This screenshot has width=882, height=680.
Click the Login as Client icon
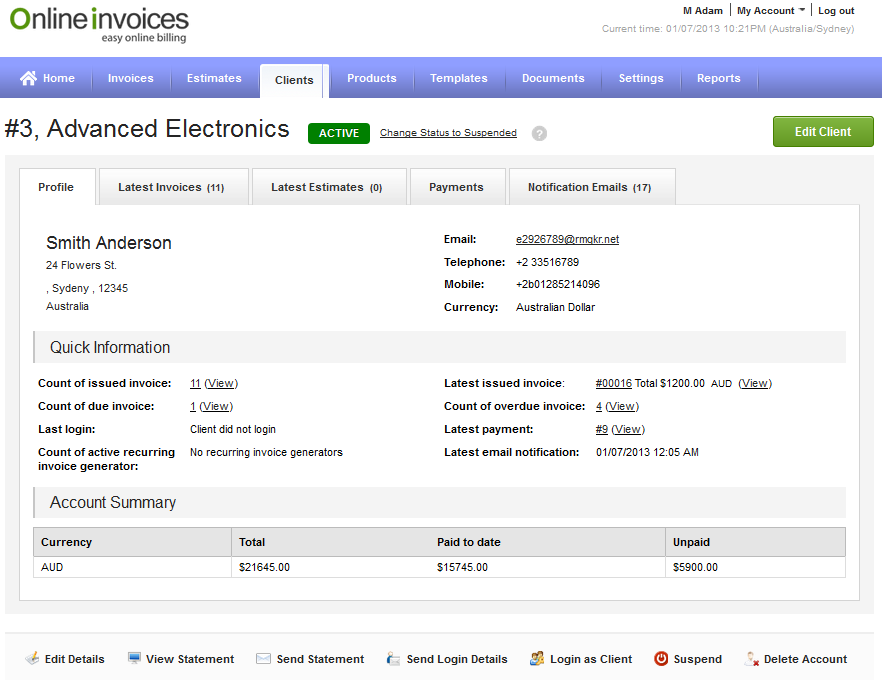pyautogui.click(x=537, y=659)
